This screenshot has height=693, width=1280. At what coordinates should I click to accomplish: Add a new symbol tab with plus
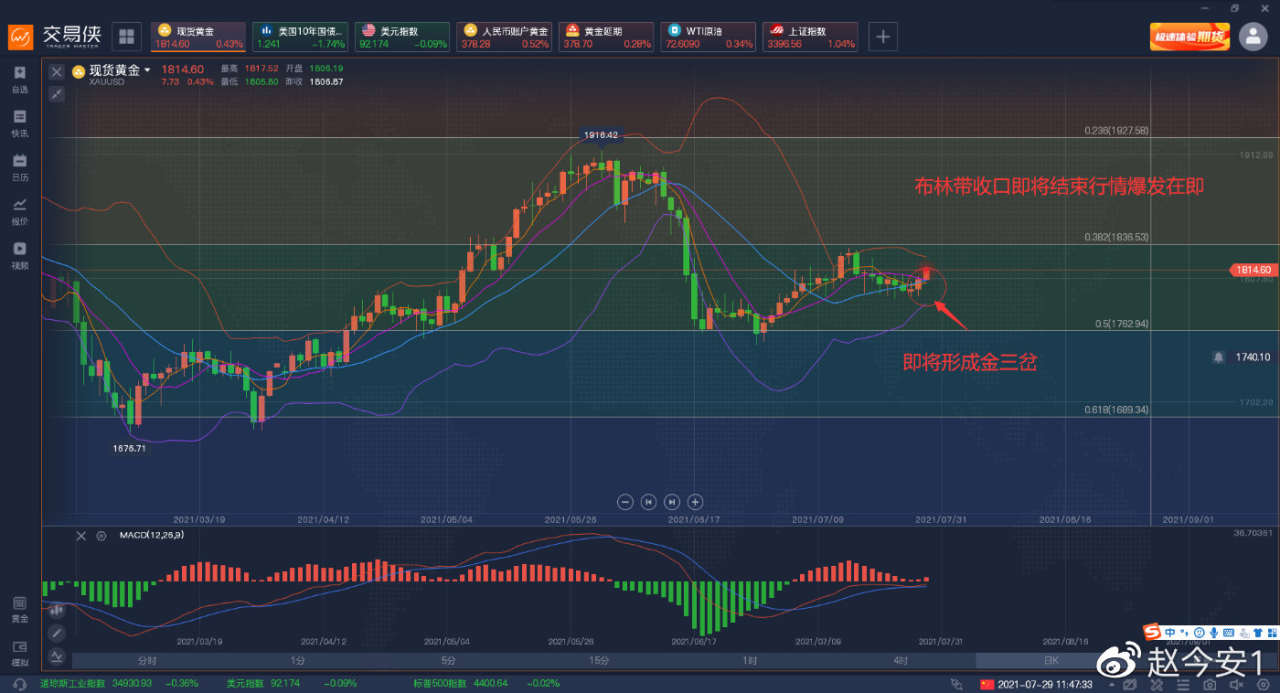[x=882, y=37]
